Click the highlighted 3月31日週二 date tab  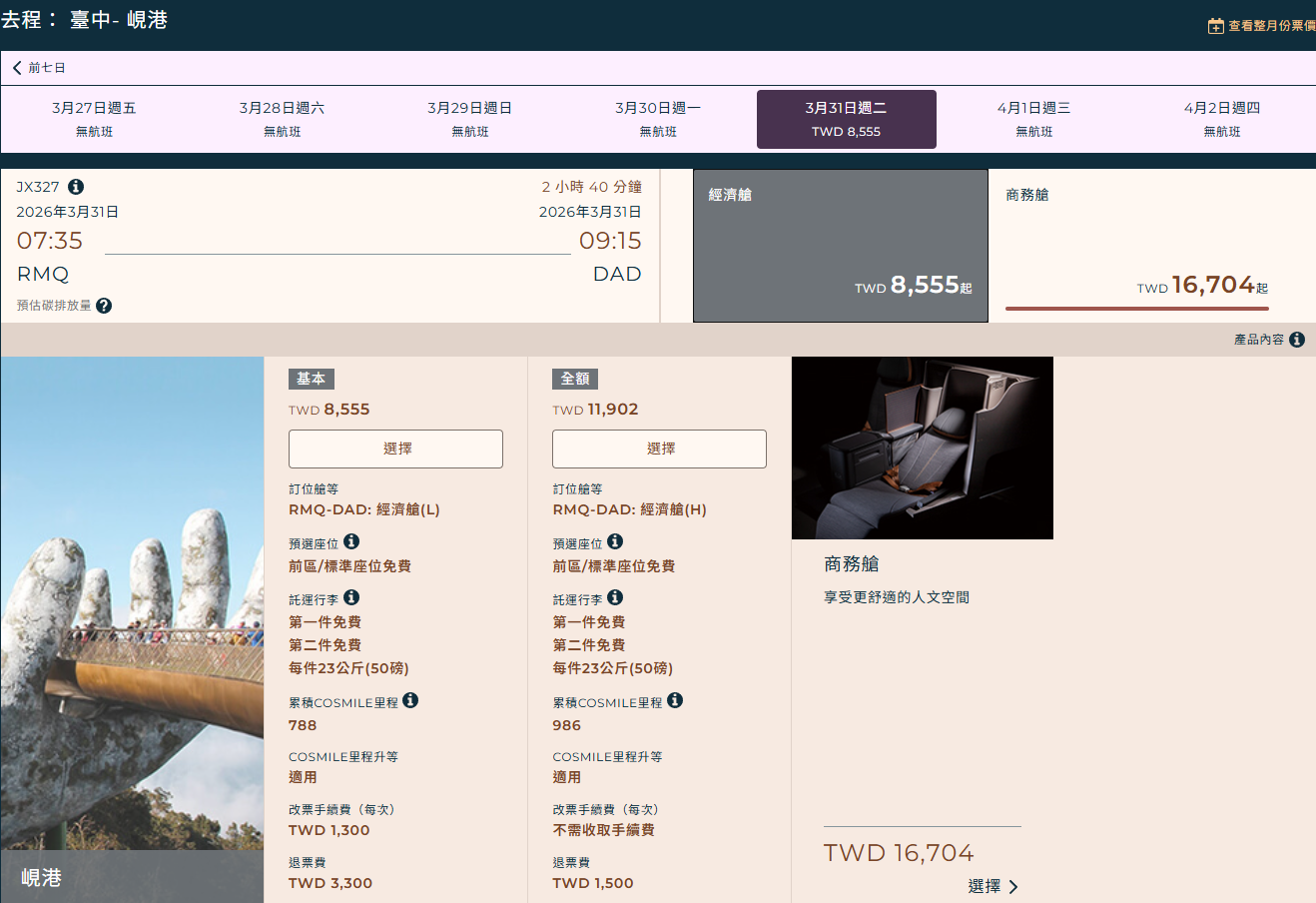[x=846, y=118]
